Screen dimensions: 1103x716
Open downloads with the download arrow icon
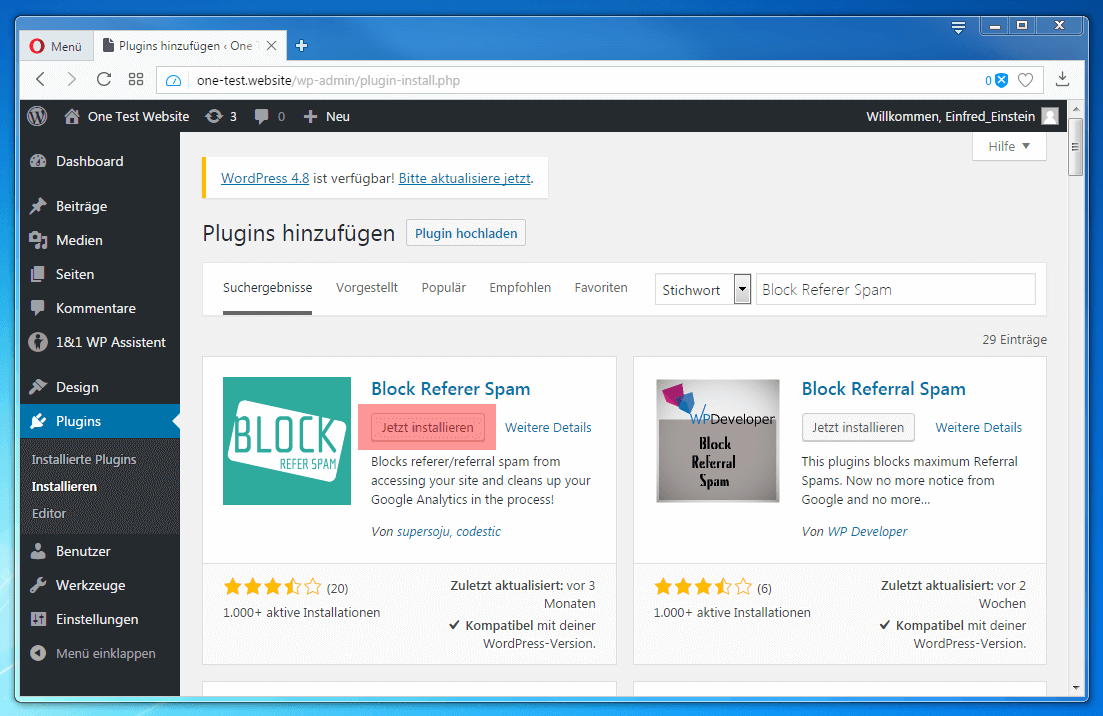pyautogui.click(x=1062, y=79)
